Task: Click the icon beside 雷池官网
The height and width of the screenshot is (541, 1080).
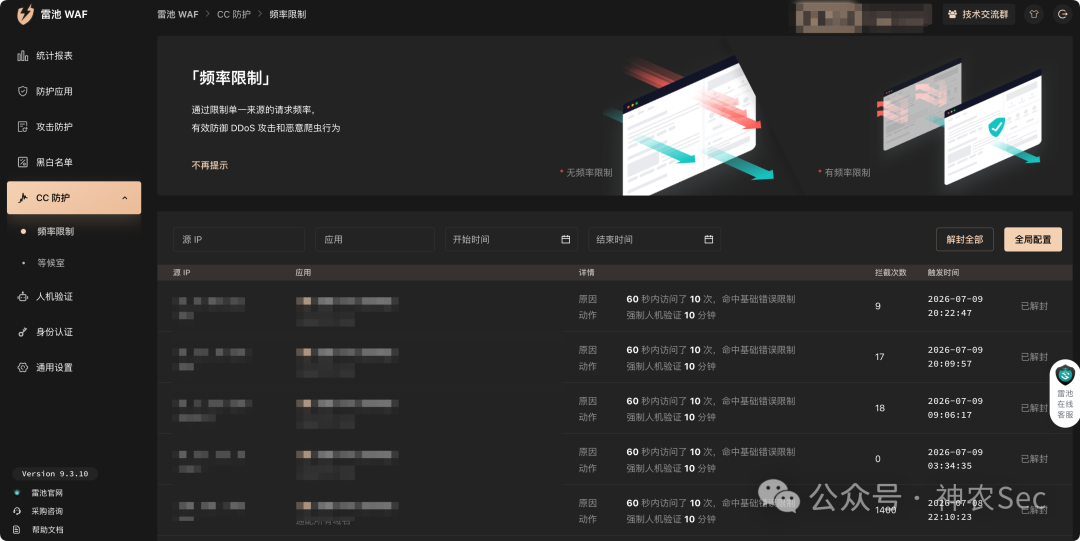Action: point(17,493)
